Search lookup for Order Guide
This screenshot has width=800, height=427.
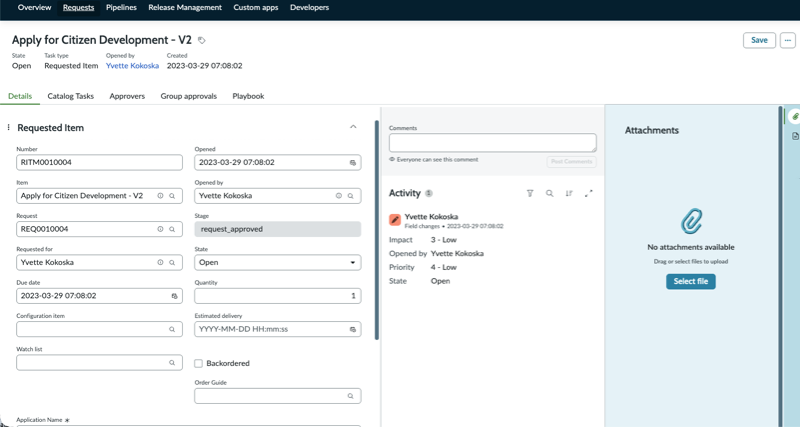351,396
